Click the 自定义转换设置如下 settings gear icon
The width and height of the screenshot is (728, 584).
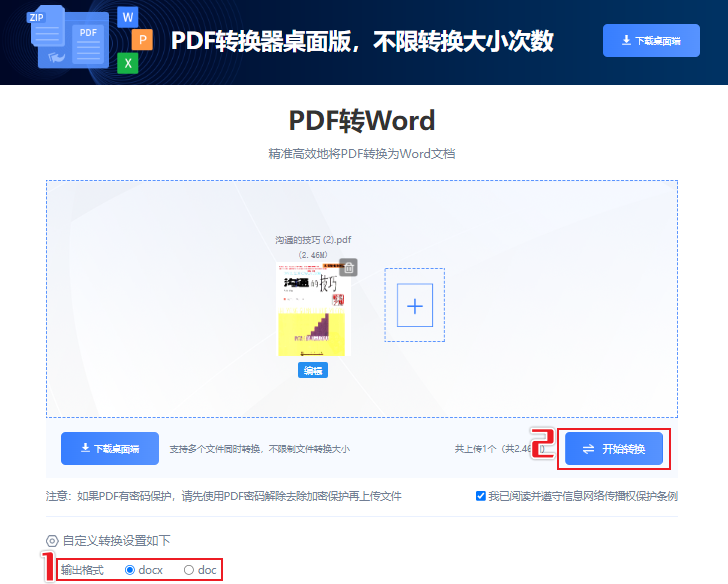[x=52, y=541]
